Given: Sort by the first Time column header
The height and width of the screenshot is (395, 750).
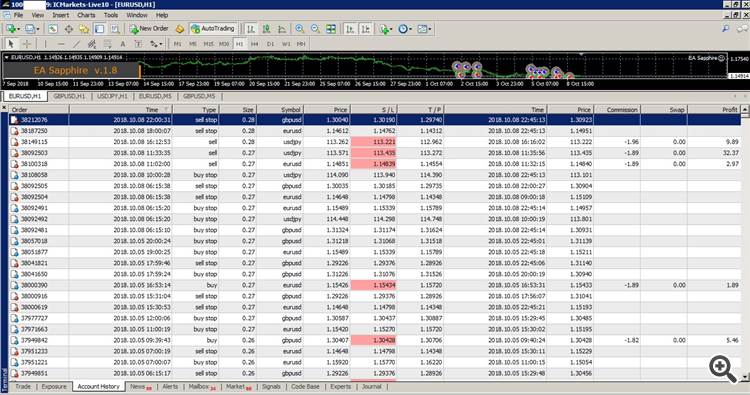Looking at the screenshot, I should click(121, 110).
